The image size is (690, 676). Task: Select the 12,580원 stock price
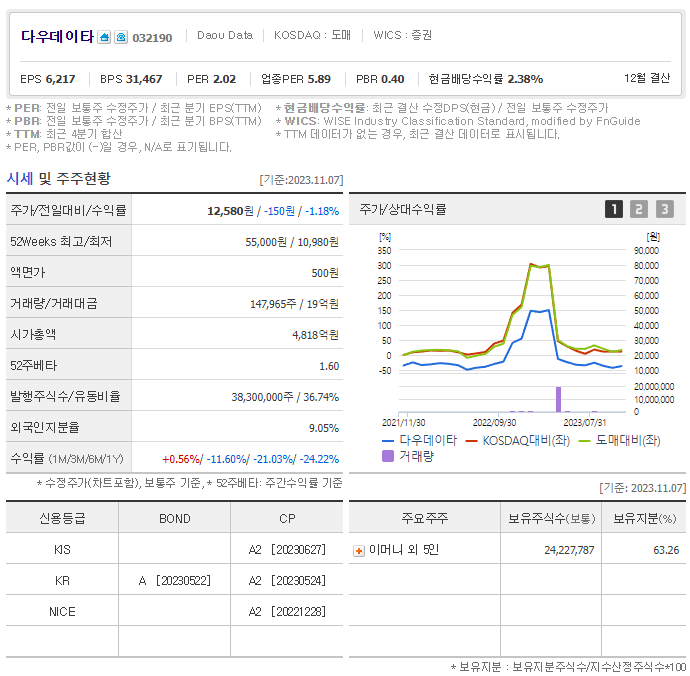point(231,211)
